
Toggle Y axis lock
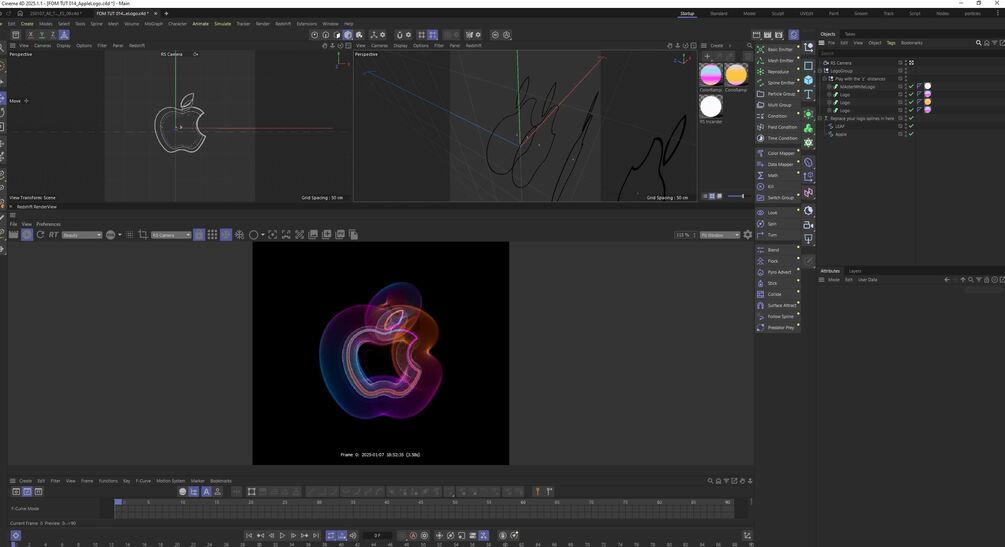pyautogui.click(x=42, y=35)
